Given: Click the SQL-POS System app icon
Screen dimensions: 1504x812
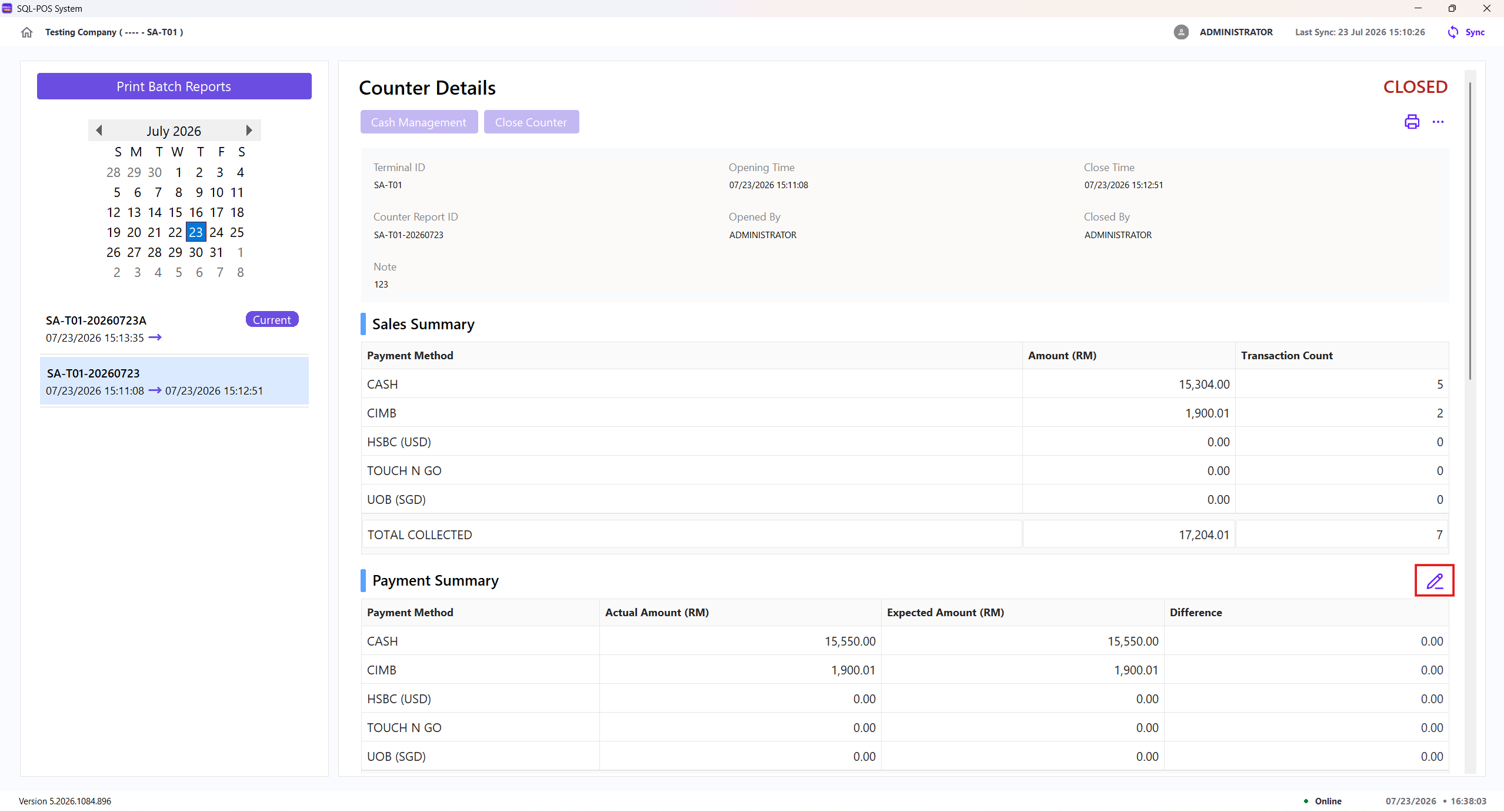Looking at the screenshot, I should point(7,8).
